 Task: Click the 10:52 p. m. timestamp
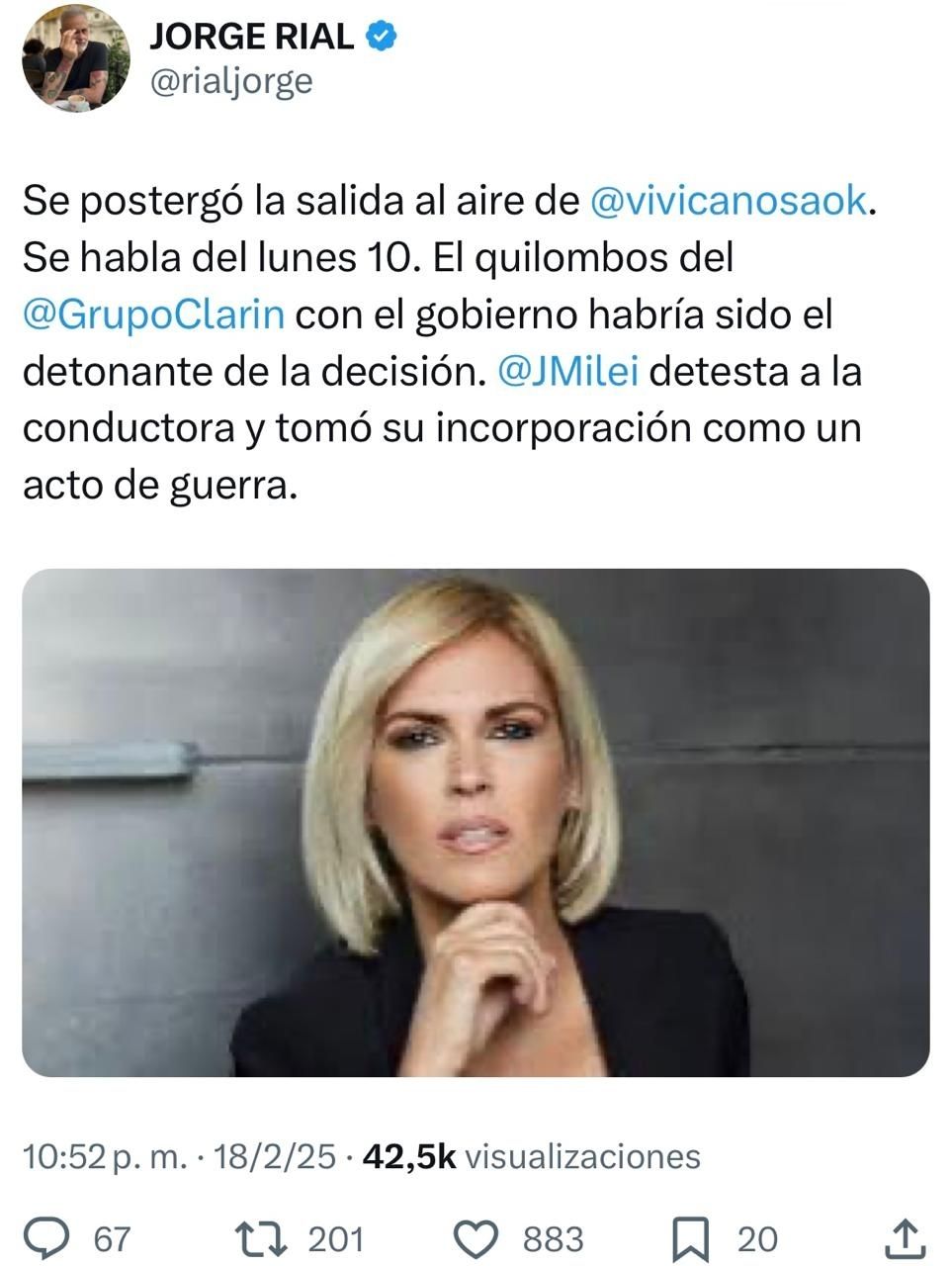(x=105, y=1156)
